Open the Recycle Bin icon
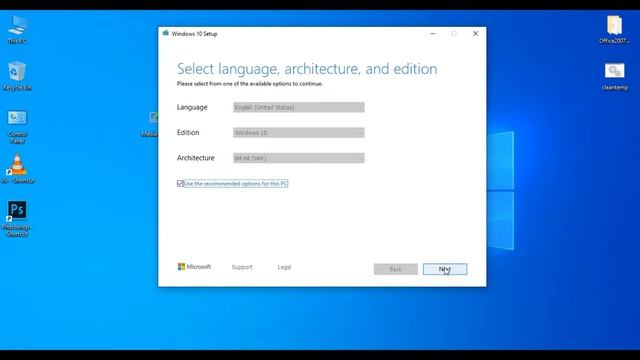Viewport: 640px width, 360px height. coord(17,76)
